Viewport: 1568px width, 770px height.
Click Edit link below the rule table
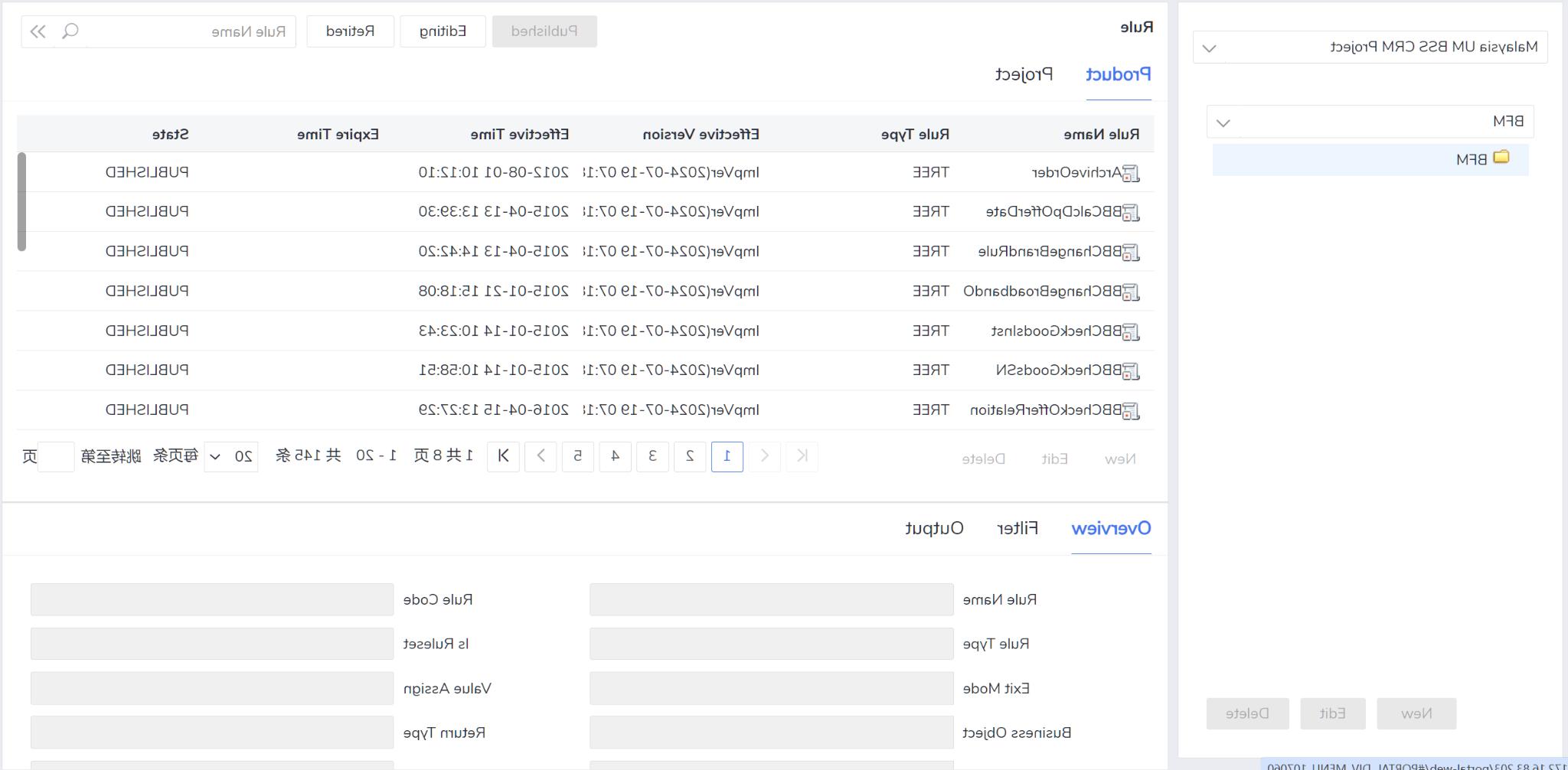click(1054, 459)
